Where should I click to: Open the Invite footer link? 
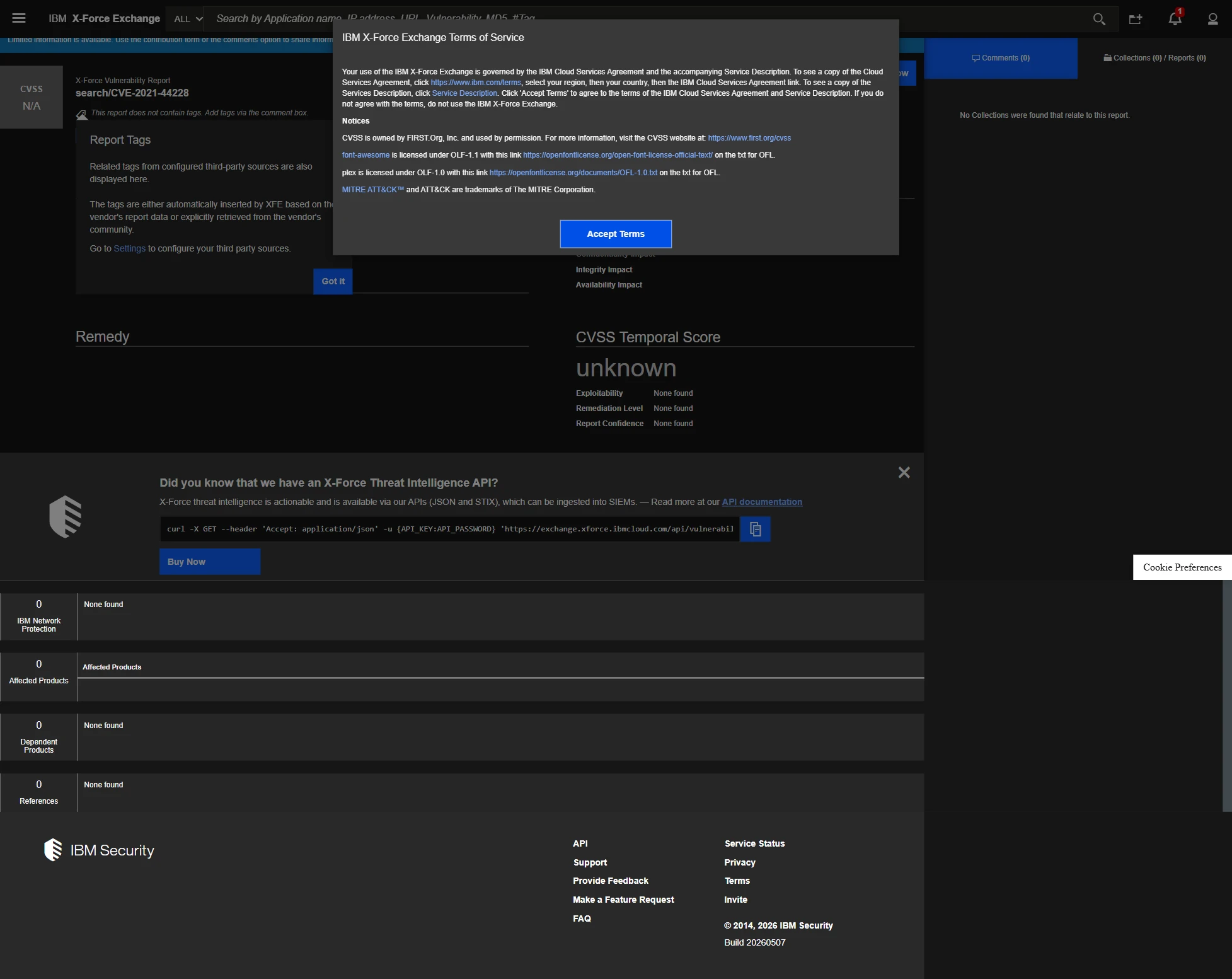point(735,900)
